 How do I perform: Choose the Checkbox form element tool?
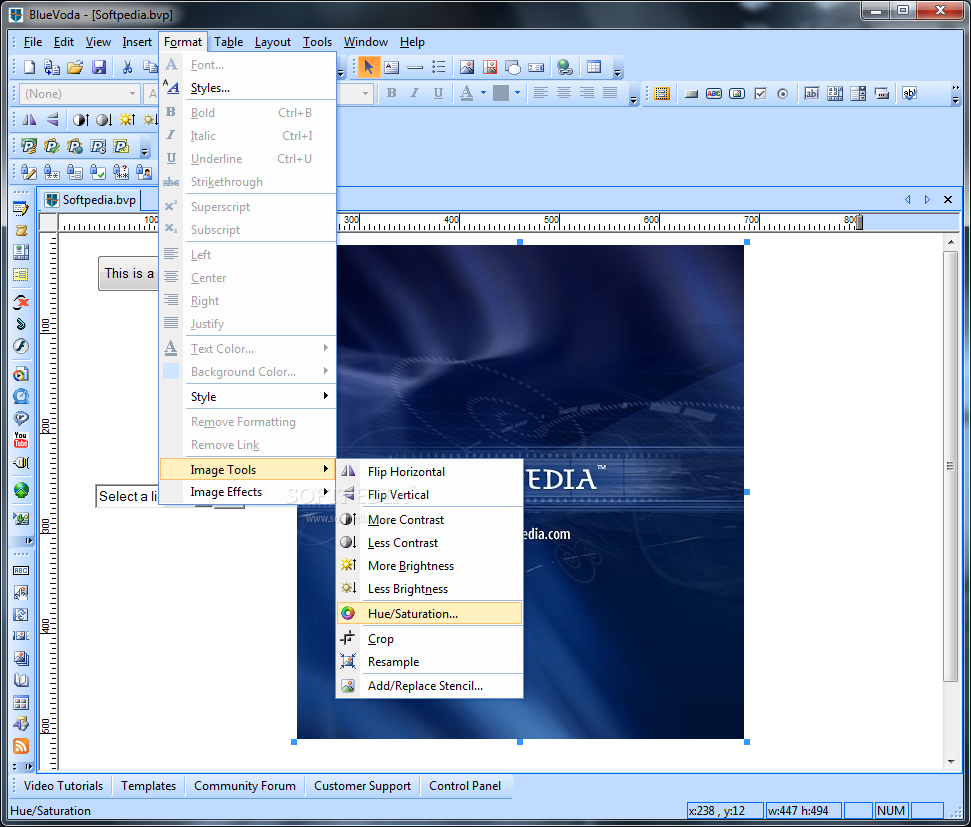pyautogui.click(x=760, y=94)
